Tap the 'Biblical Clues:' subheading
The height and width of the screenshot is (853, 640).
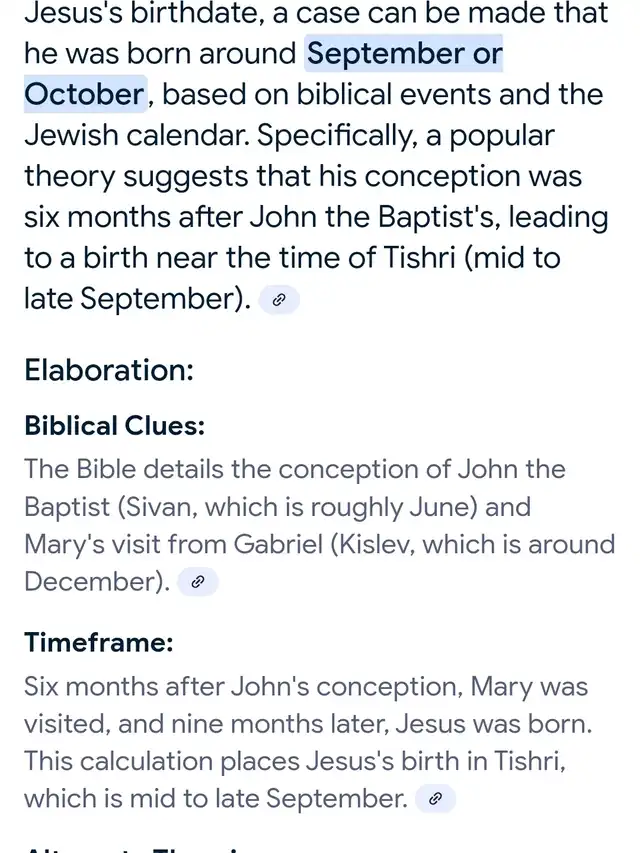pos(114,425)
